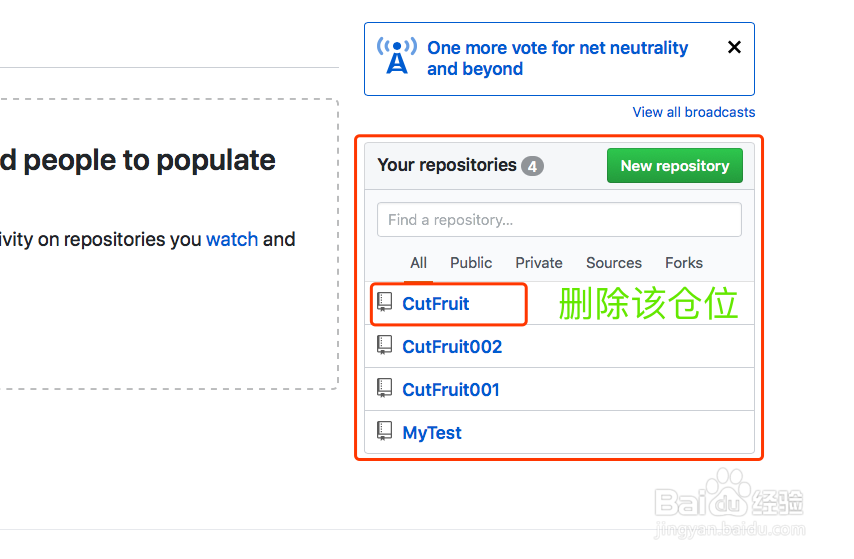This screenshot has height=559, width=854.
Task: Click the broadcast tower icon
Action: pyautogui.click(x=397, y=56)
